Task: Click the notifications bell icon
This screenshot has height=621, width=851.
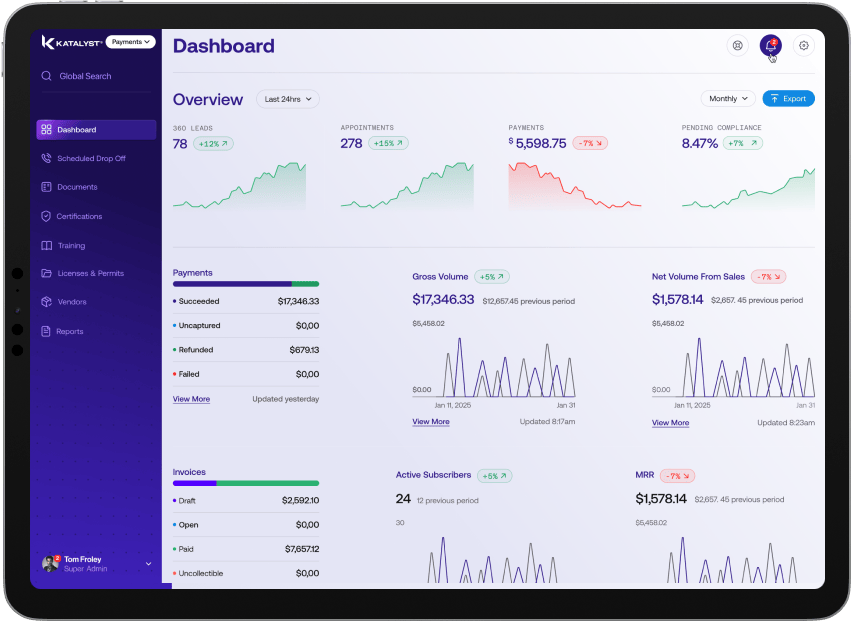Action: click(769, 45)
